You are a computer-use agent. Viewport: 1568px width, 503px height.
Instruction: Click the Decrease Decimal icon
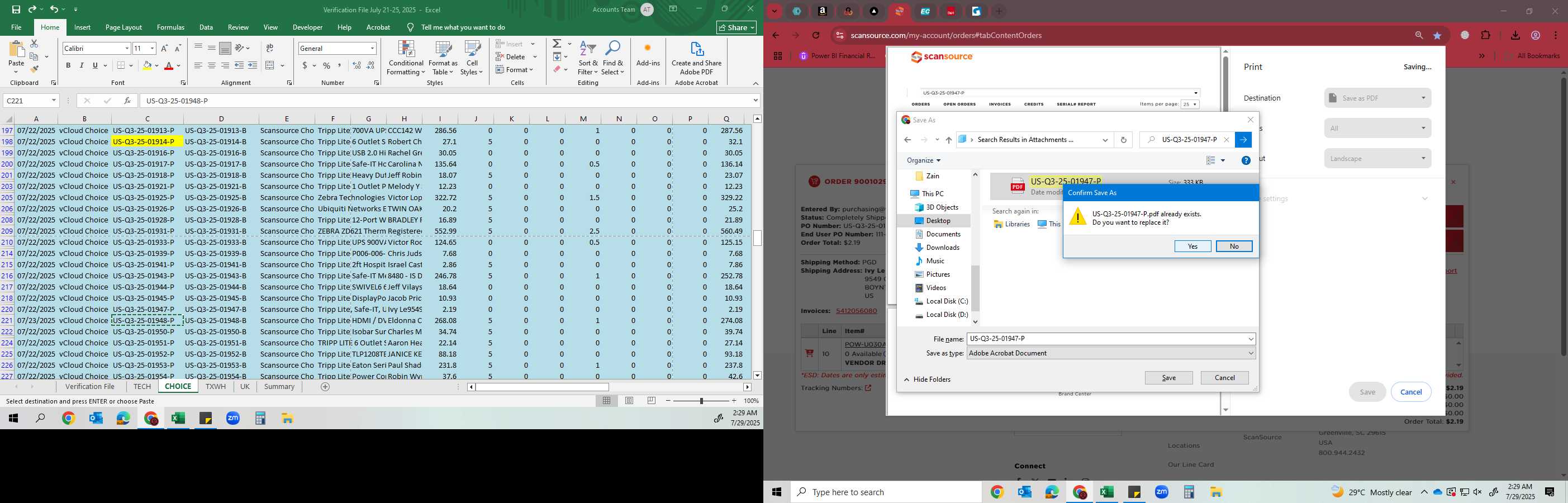pyautogui.click(x=370, y=65)
